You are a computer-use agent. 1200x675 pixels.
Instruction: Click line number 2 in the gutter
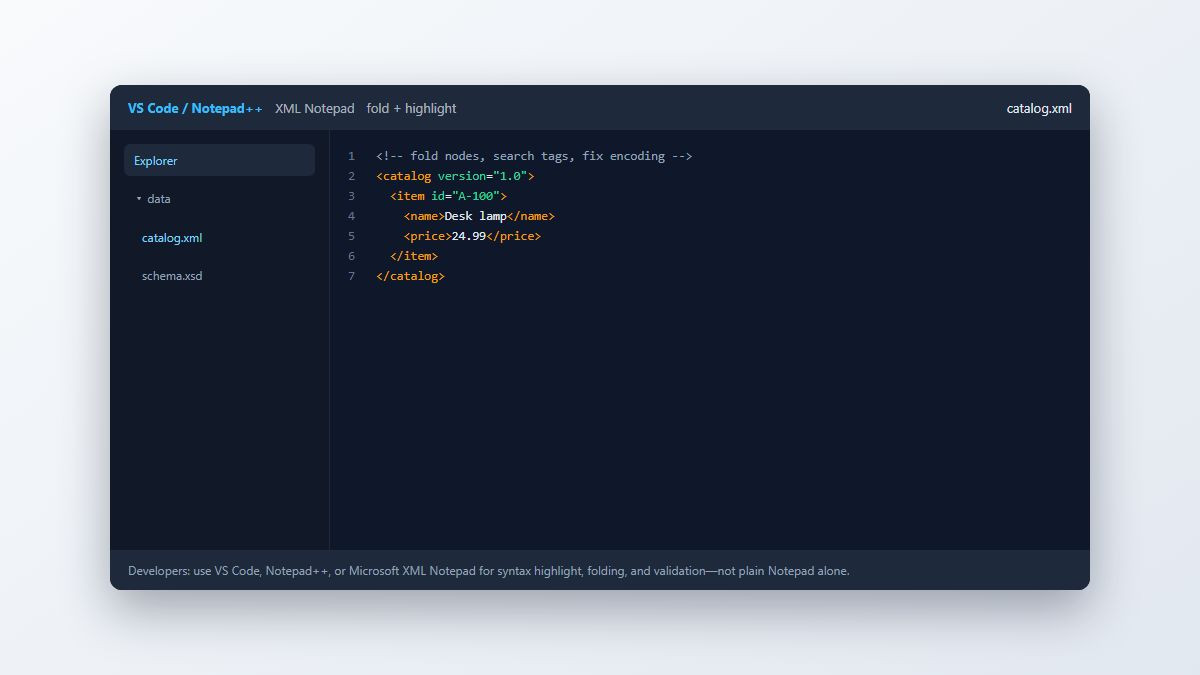pos(351,176)
